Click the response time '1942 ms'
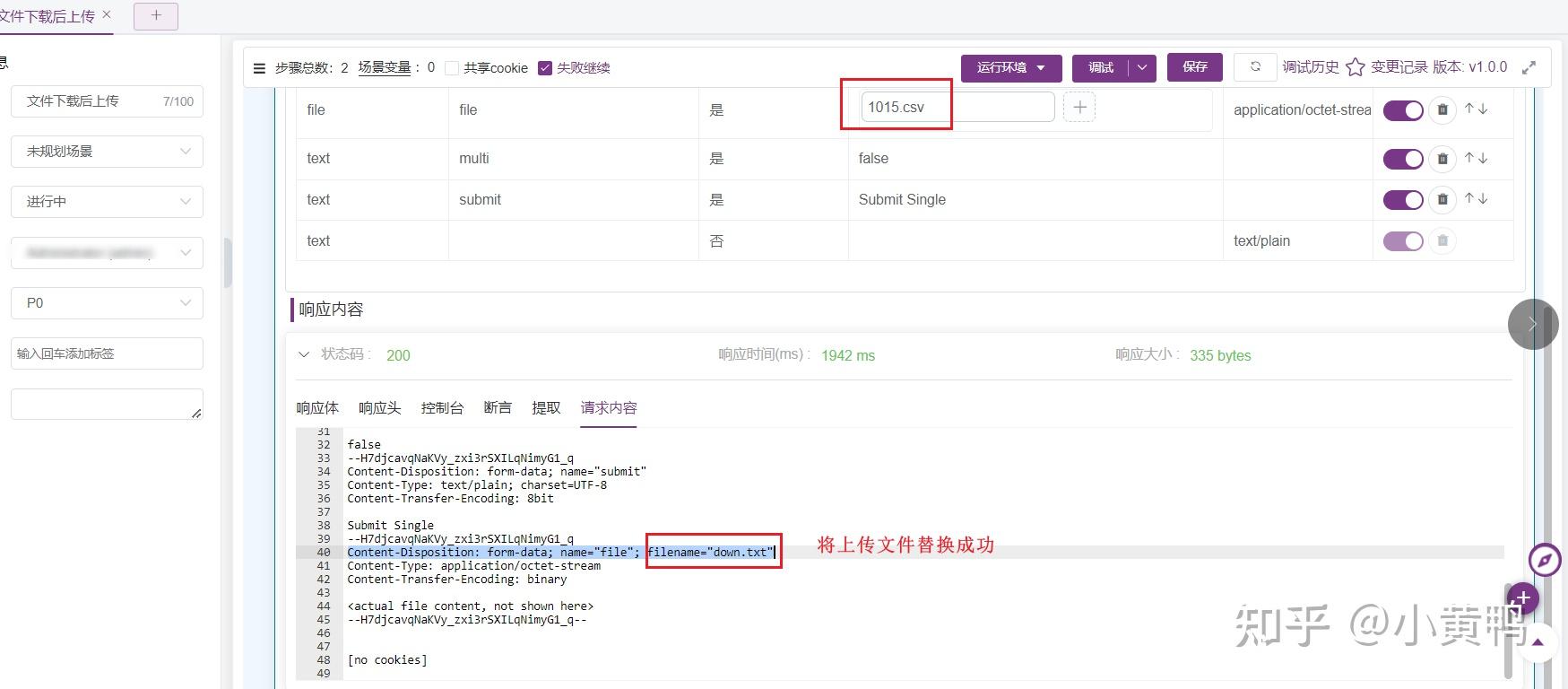The image size is (1568, 689). click(848, 356)
